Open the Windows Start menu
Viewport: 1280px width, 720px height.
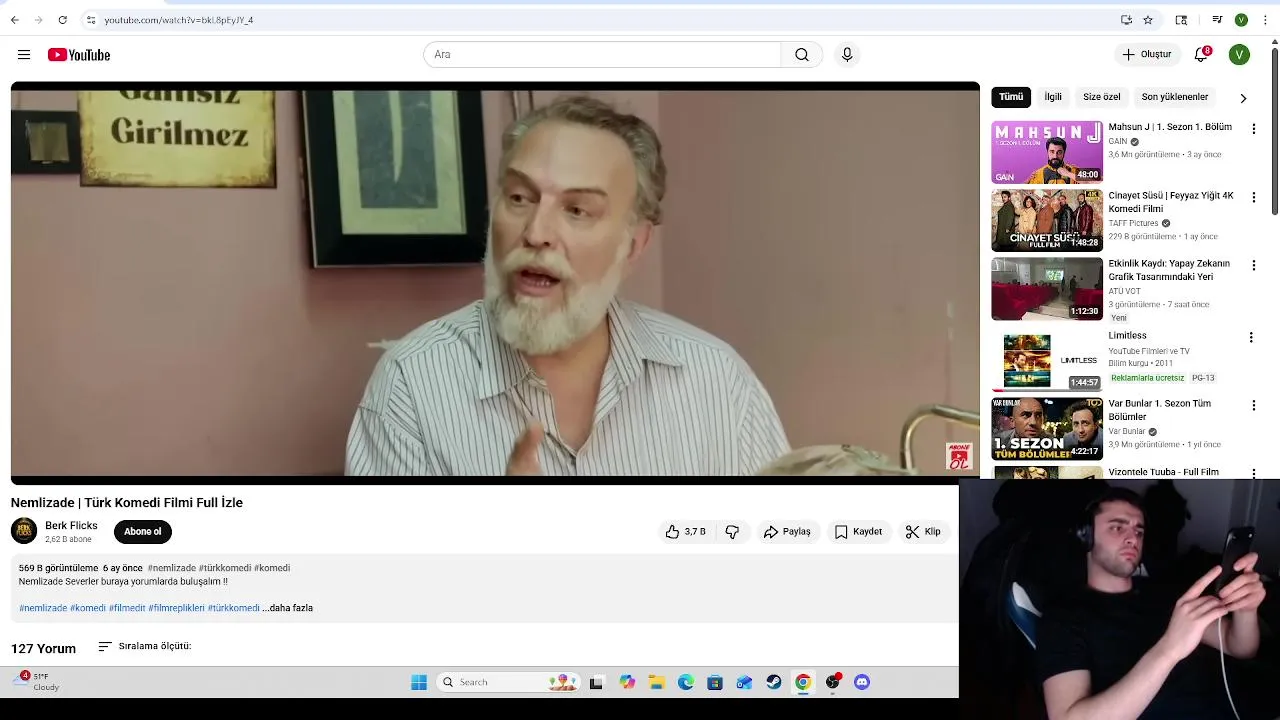coord(419,682)
